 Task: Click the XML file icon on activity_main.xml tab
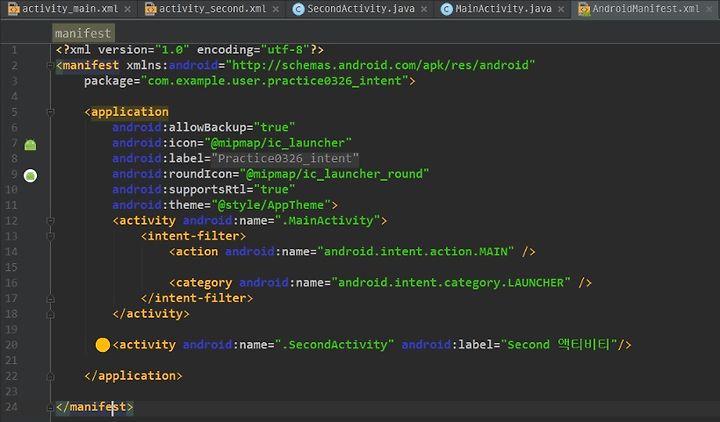point(13,9)
